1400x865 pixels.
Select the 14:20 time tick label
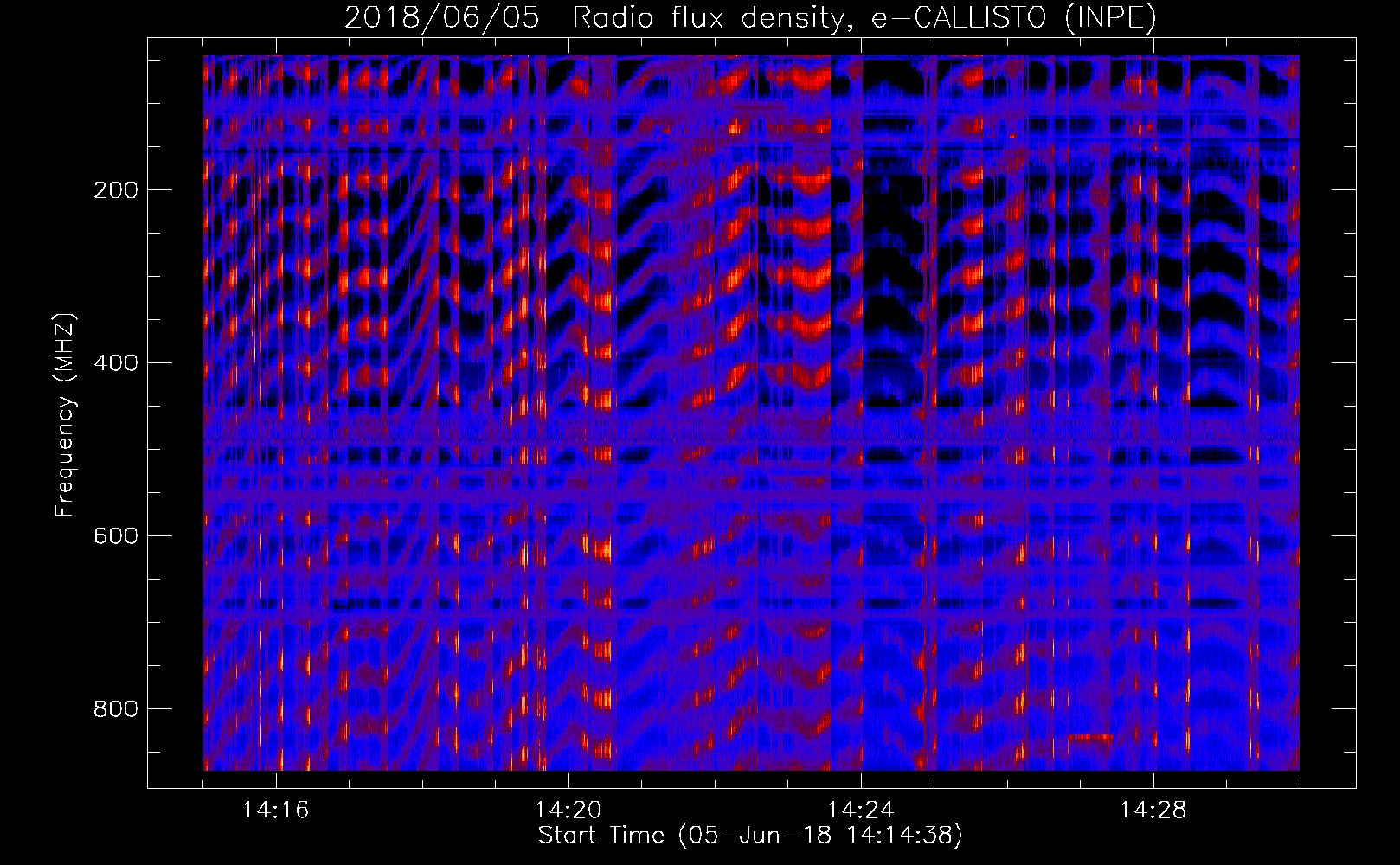click(x=568, y=811)
